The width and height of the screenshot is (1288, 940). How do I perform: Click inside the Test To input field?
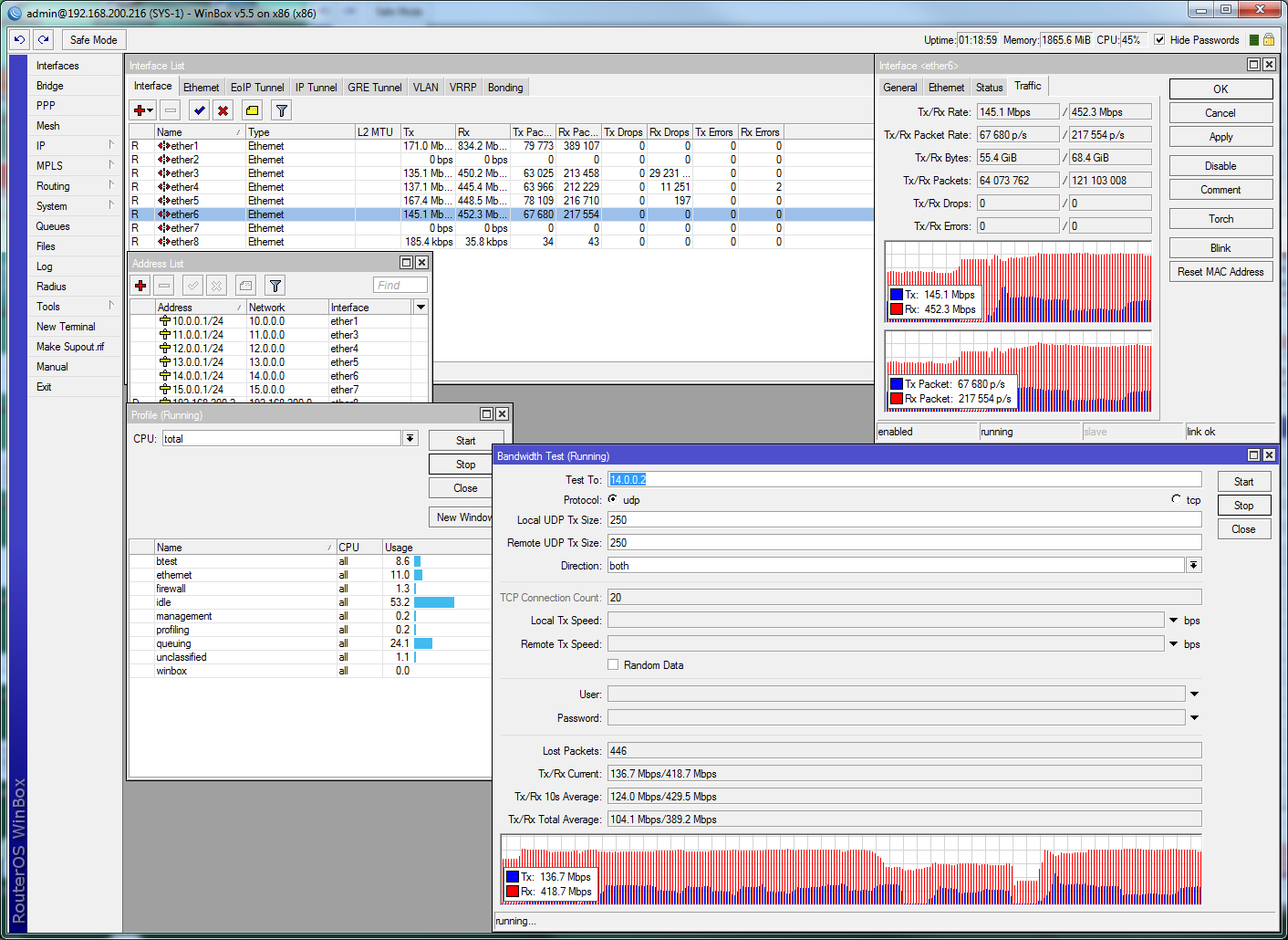pyautogui.click(x=903, y=479)
